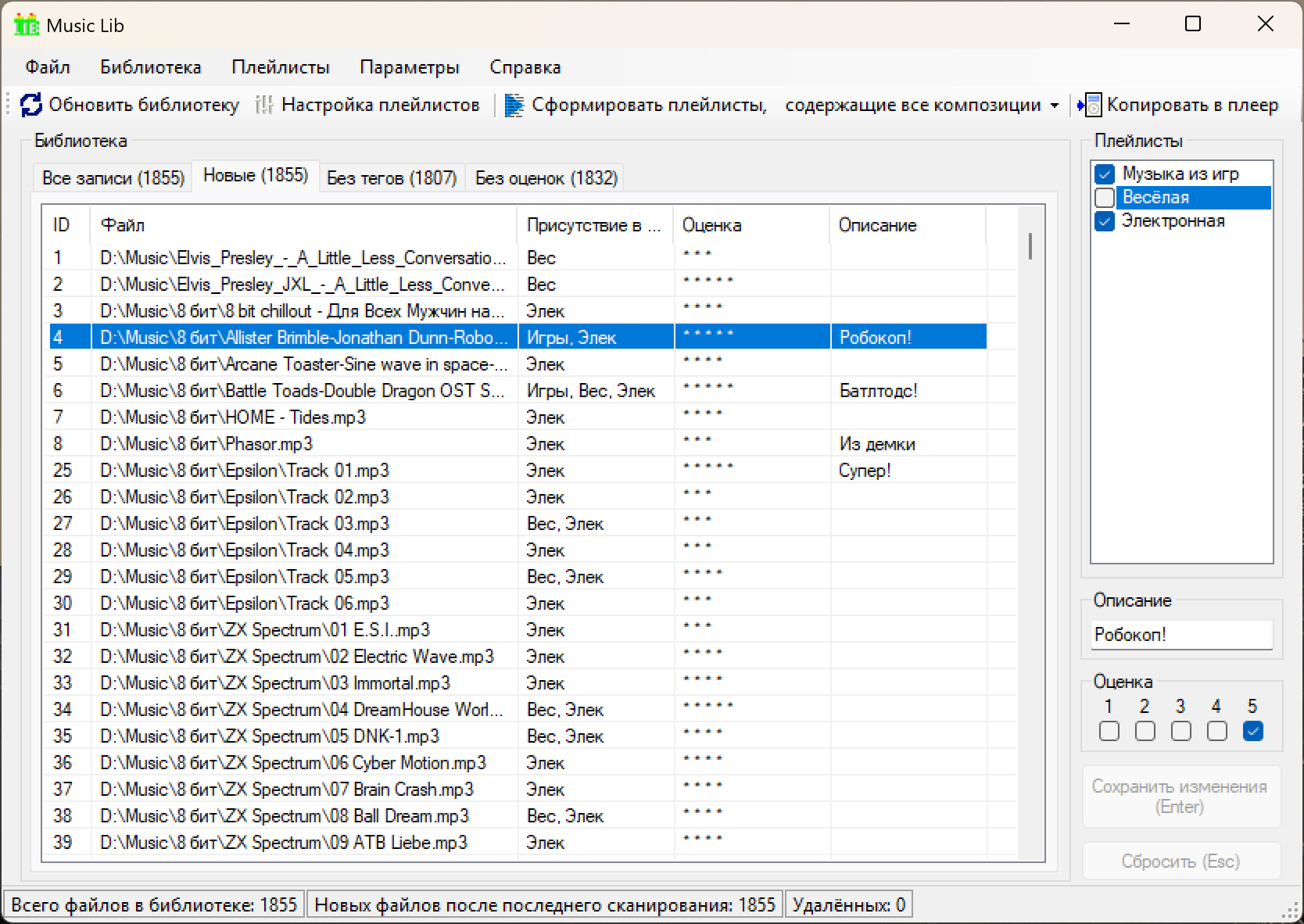
Task: Open the Параметры menu
Action: click(x=410, y=67)
